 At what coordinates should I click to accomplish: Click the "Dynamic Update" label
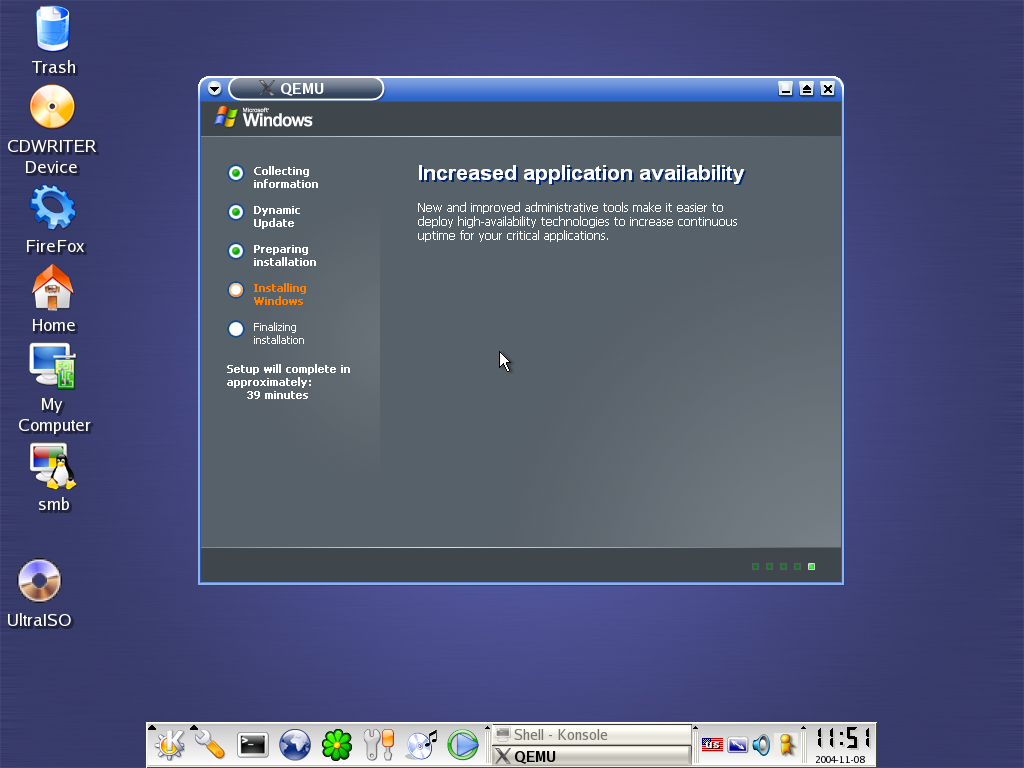click(x=276, y=216)
